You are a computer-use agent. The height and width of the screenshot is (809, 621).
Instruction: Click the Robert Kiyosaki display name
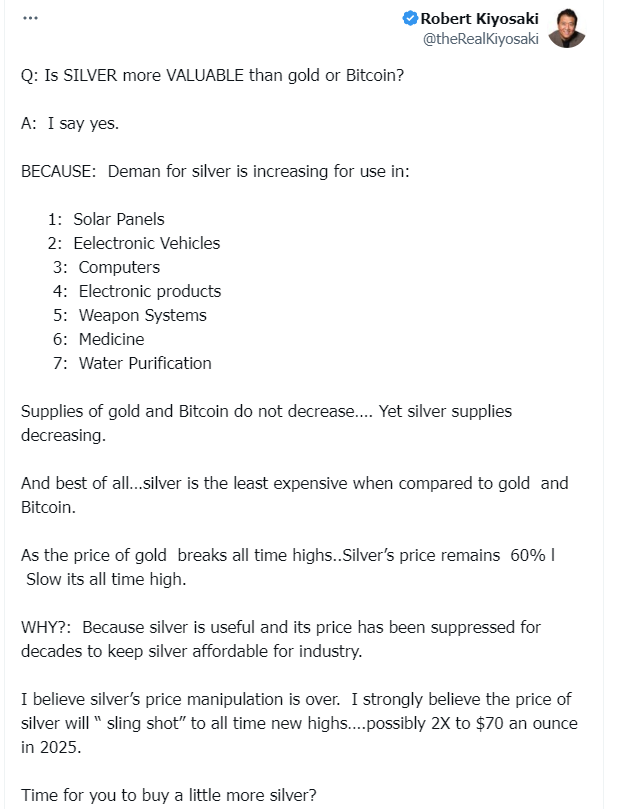[480, 19]
